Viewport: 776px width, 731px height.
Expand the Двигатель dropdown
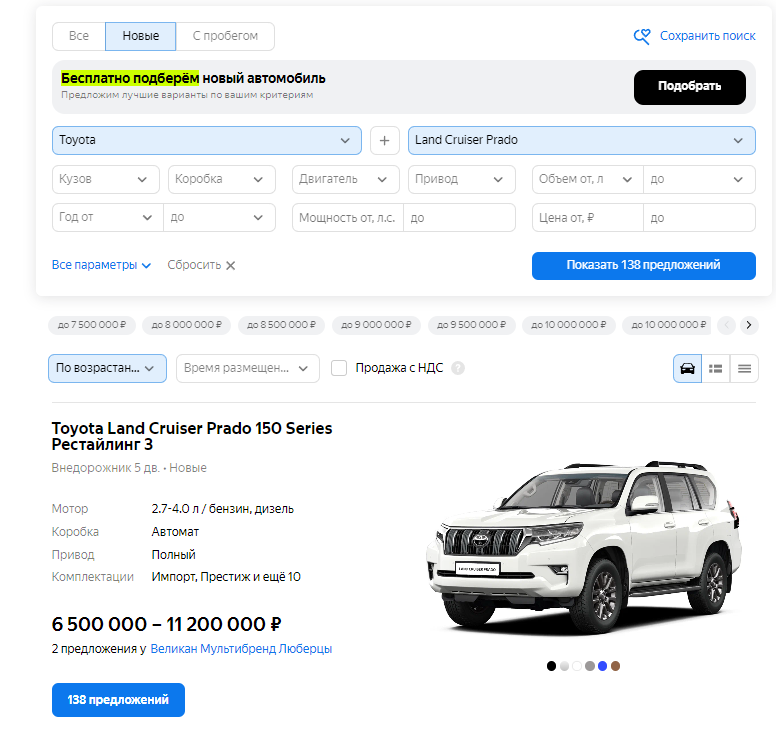[x=345, y=179]
